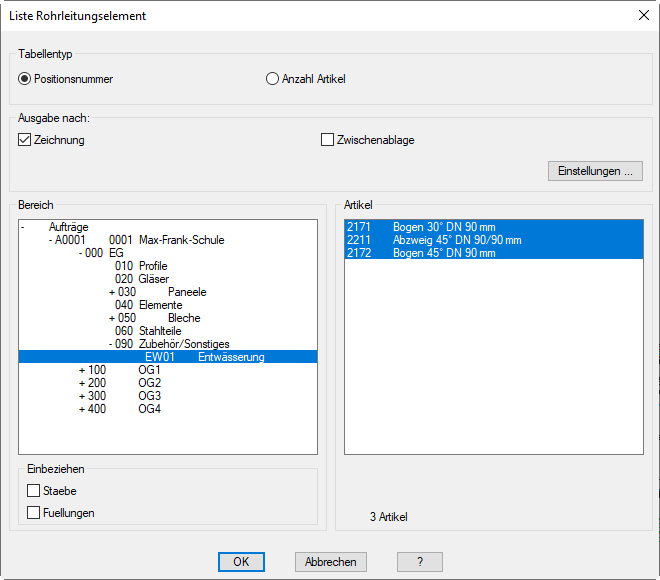Open the Einstellungen settings button
This screenshot has height=580, width=660.
pyautogui.click(x=595, y=171)
